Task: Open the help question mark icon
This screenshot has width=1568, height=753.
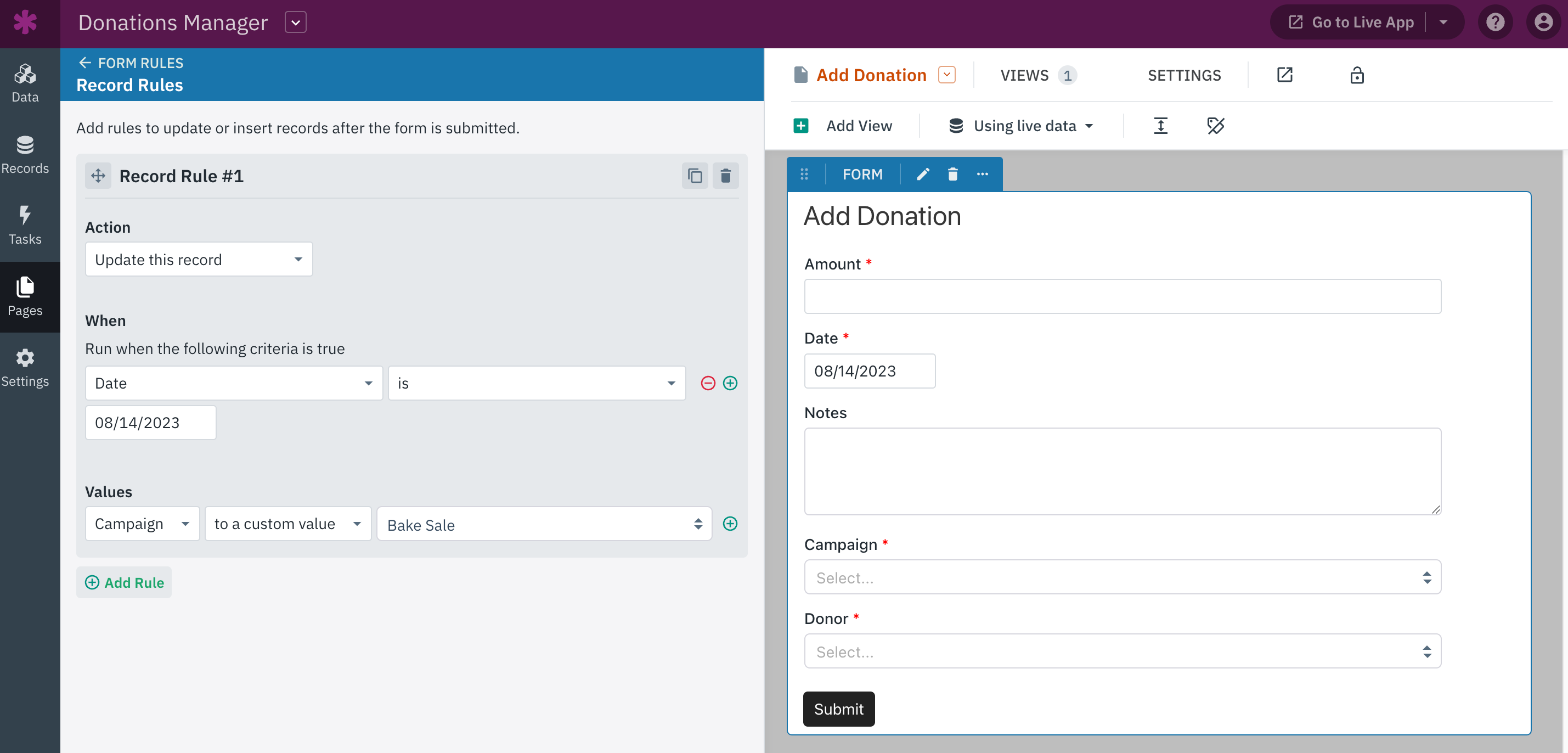Action: pos(1495,23)
